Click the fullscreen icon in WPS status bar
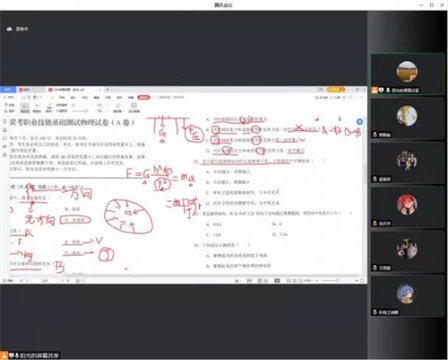 click(362, 281)
